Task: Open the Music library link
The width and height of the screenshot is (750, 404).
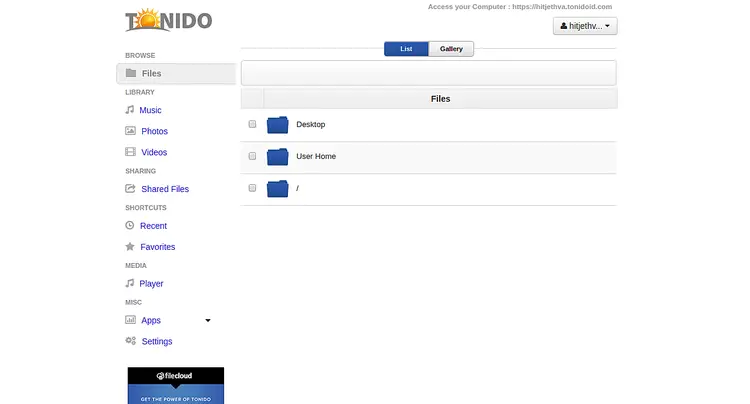Action: [x=150, y=110]
